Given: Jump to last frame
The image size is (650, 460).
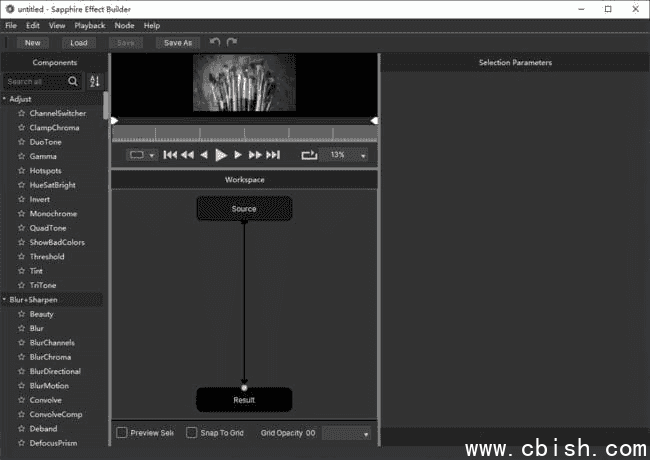Looking at the screenshot, I should pyautogui.click(x=273, y=155).
